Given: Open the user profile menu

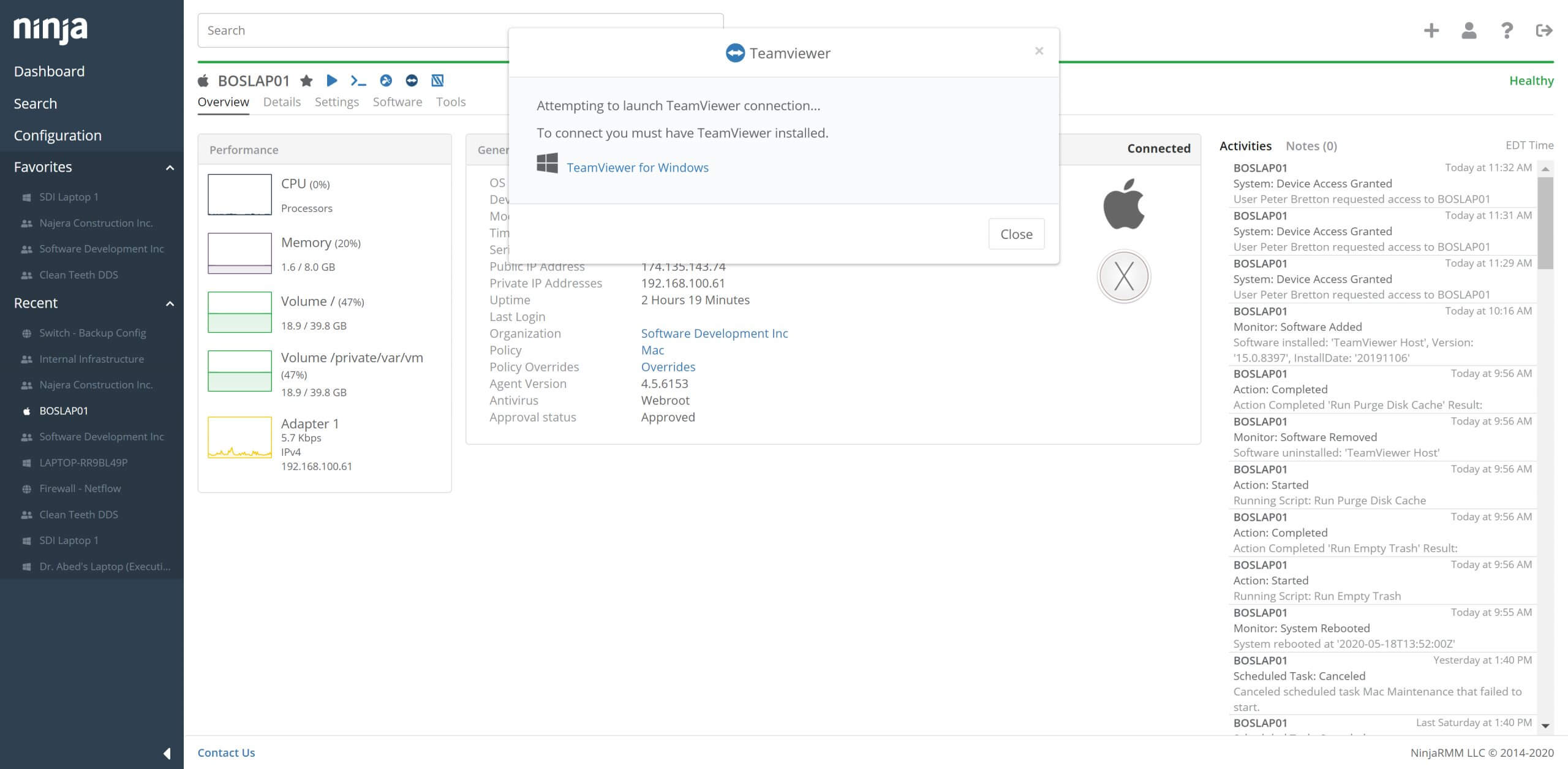Looking at the screenshot, I should pyautogui.click(x=1469, y=30).
